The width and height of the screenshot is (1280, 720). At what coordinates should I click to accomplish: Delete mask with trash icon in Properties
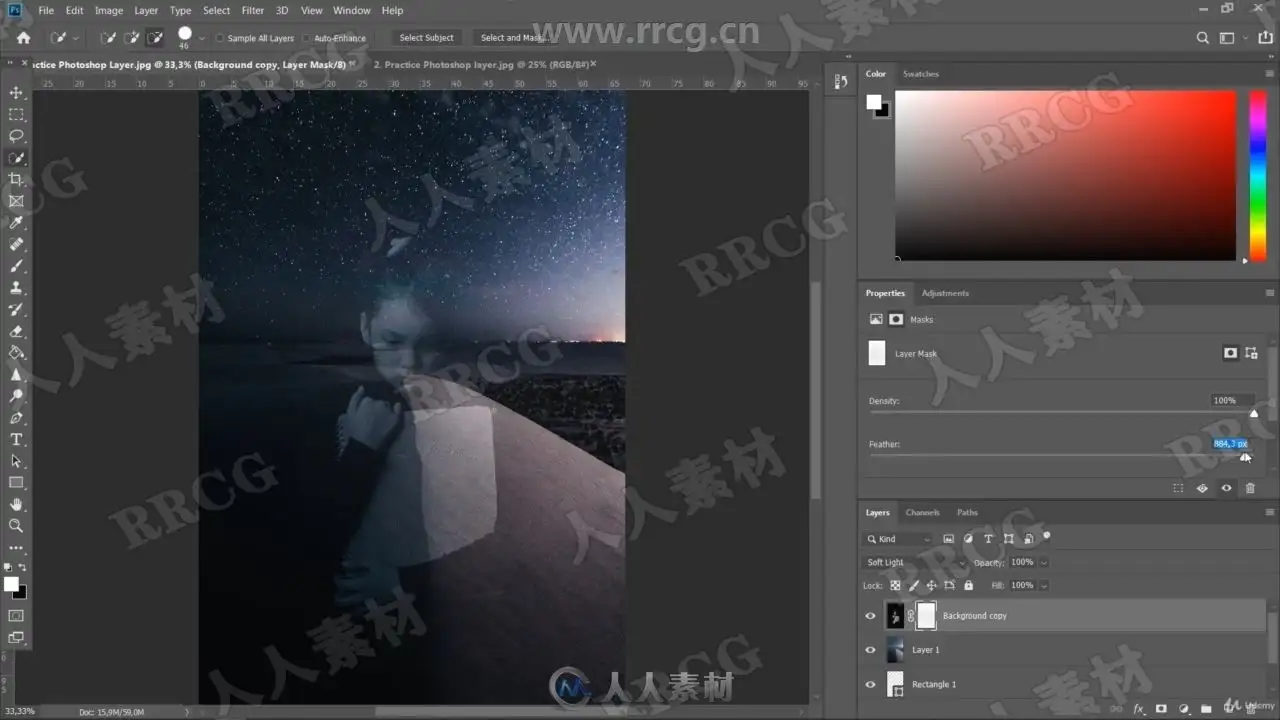[1250, 488]
